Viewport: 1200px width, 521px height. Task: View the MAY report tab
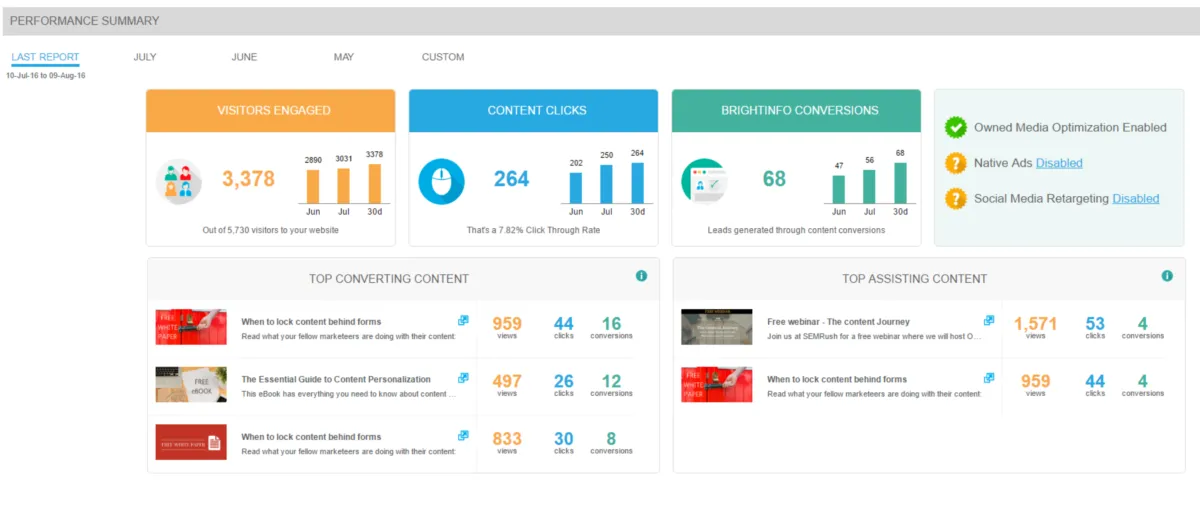point(344,57)
